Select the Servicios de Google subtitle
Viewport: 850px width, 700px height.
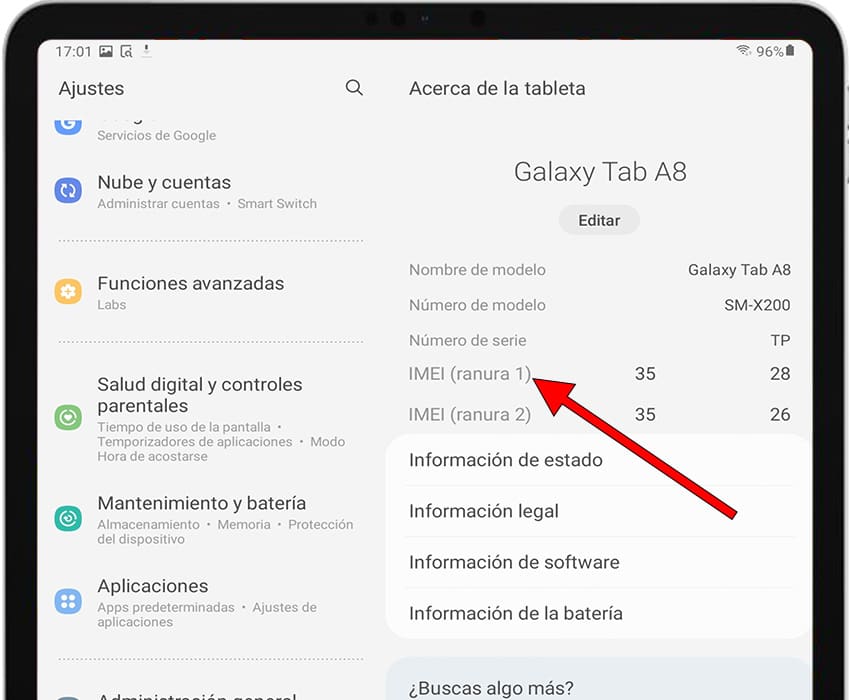(x=157, y=136)
